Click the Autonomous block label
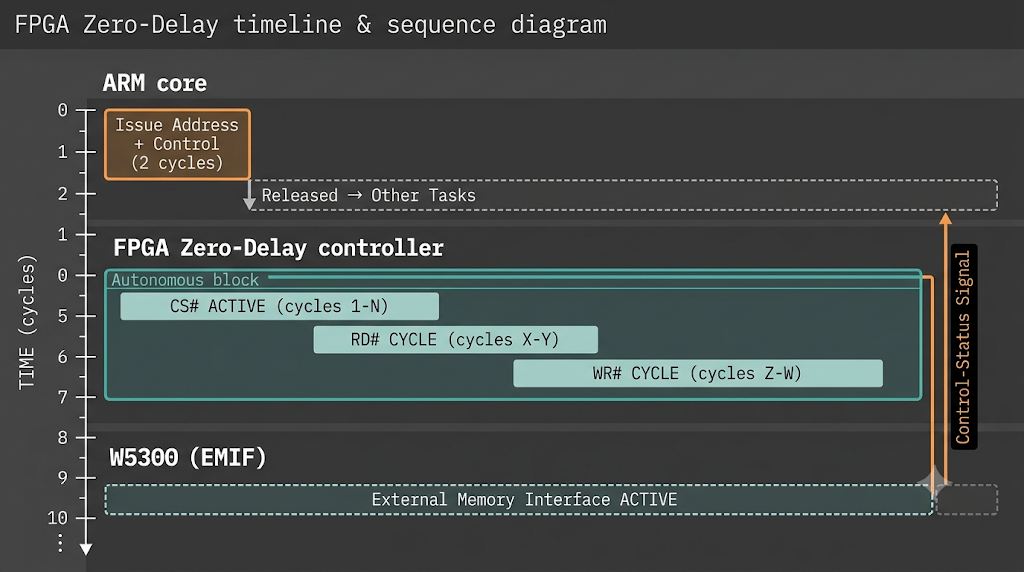 point(185,280)
